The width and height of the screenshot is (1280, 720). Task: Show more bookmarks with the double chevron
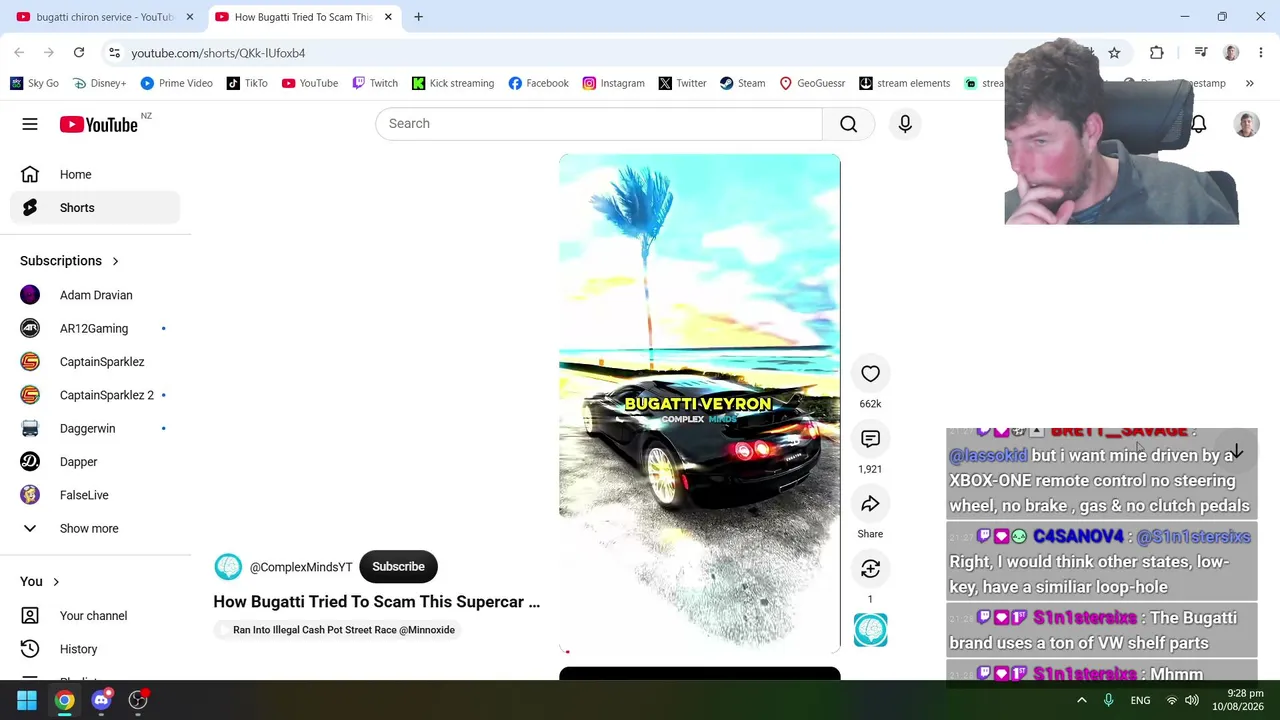[x=1249, y=83]
